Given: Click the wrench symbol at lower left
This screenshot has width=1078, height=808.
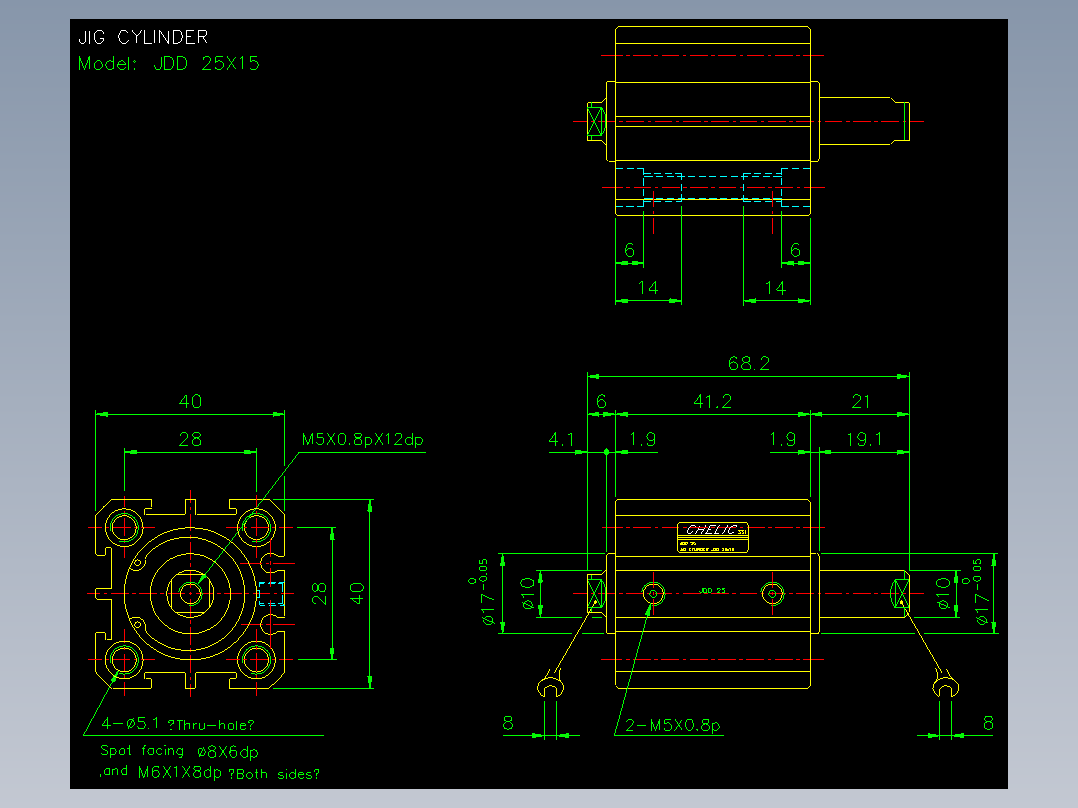Looking at the screenshot, I should click(550, 686).
